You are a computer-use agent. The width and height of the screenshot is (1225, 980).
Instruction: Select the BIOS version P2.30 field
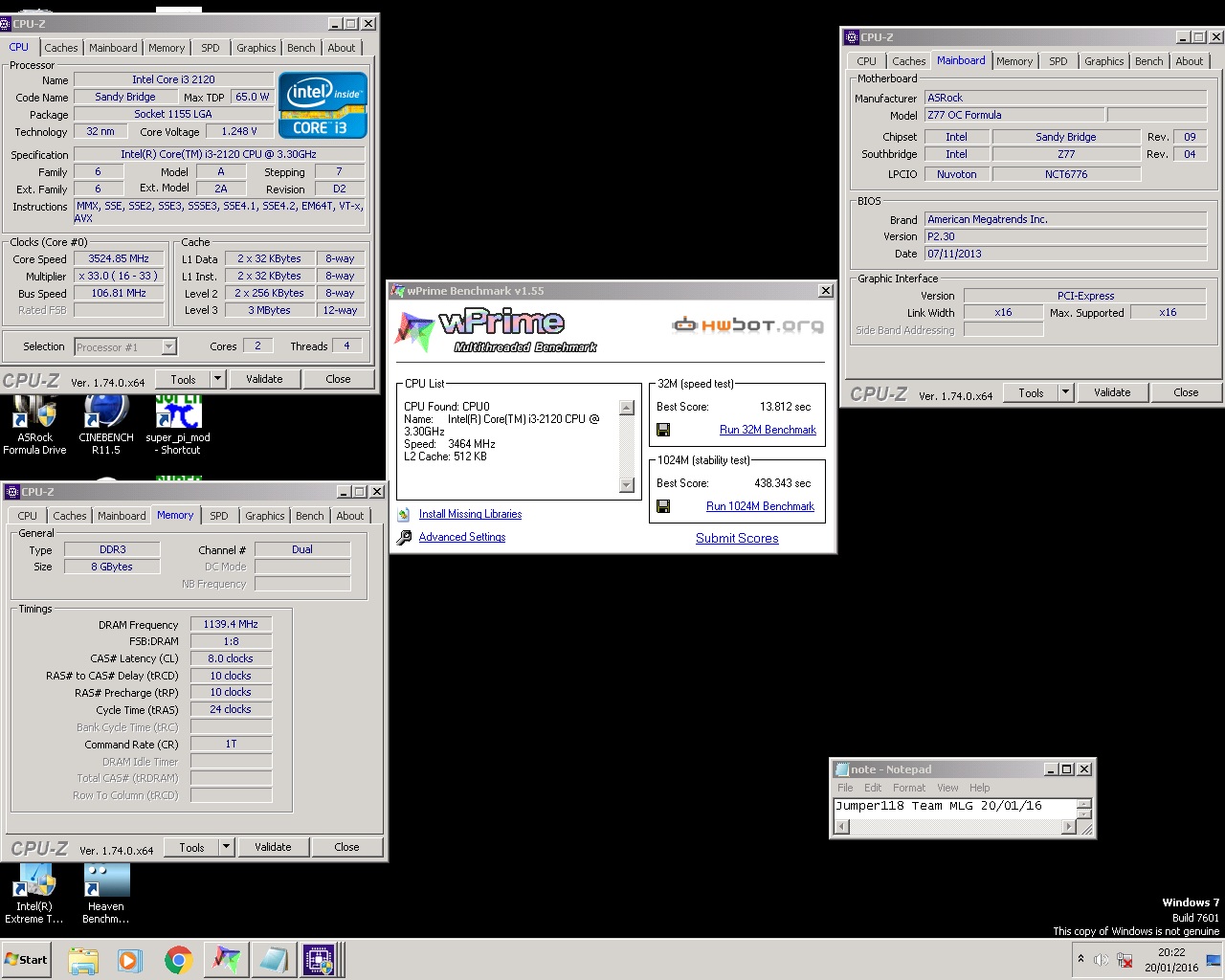[1065, 236]
